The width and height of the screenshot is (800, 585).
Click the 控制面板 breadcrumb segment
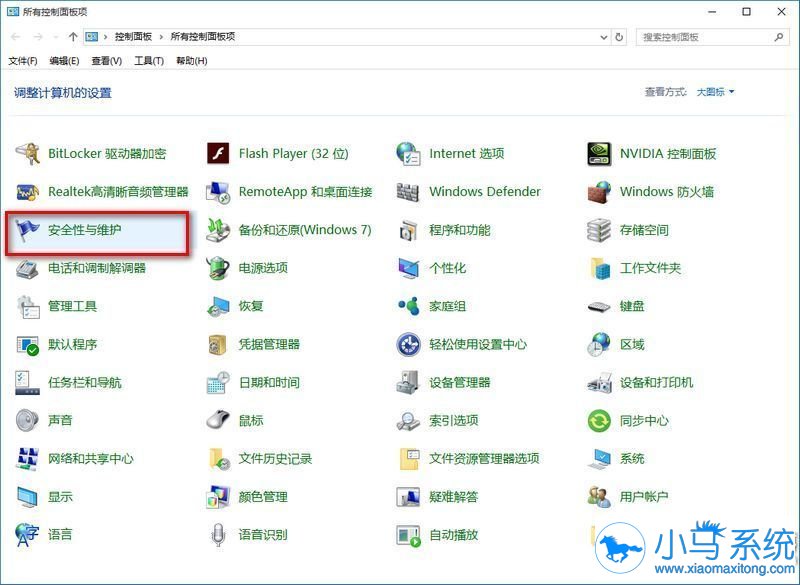click(134, 37)
